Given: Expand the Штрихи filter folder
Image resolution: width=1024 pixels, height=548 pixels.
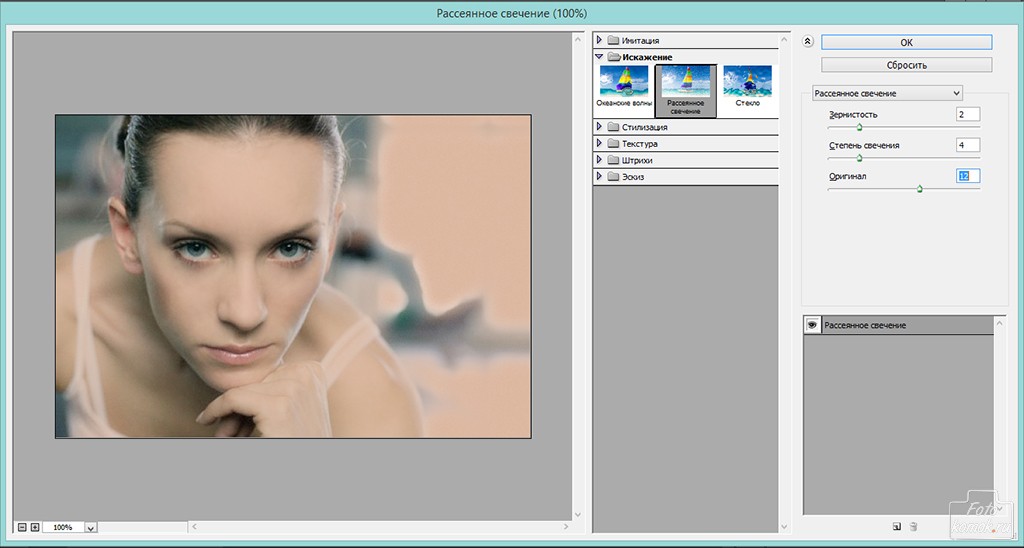Looking at the screenshot, I should [599, 159].
